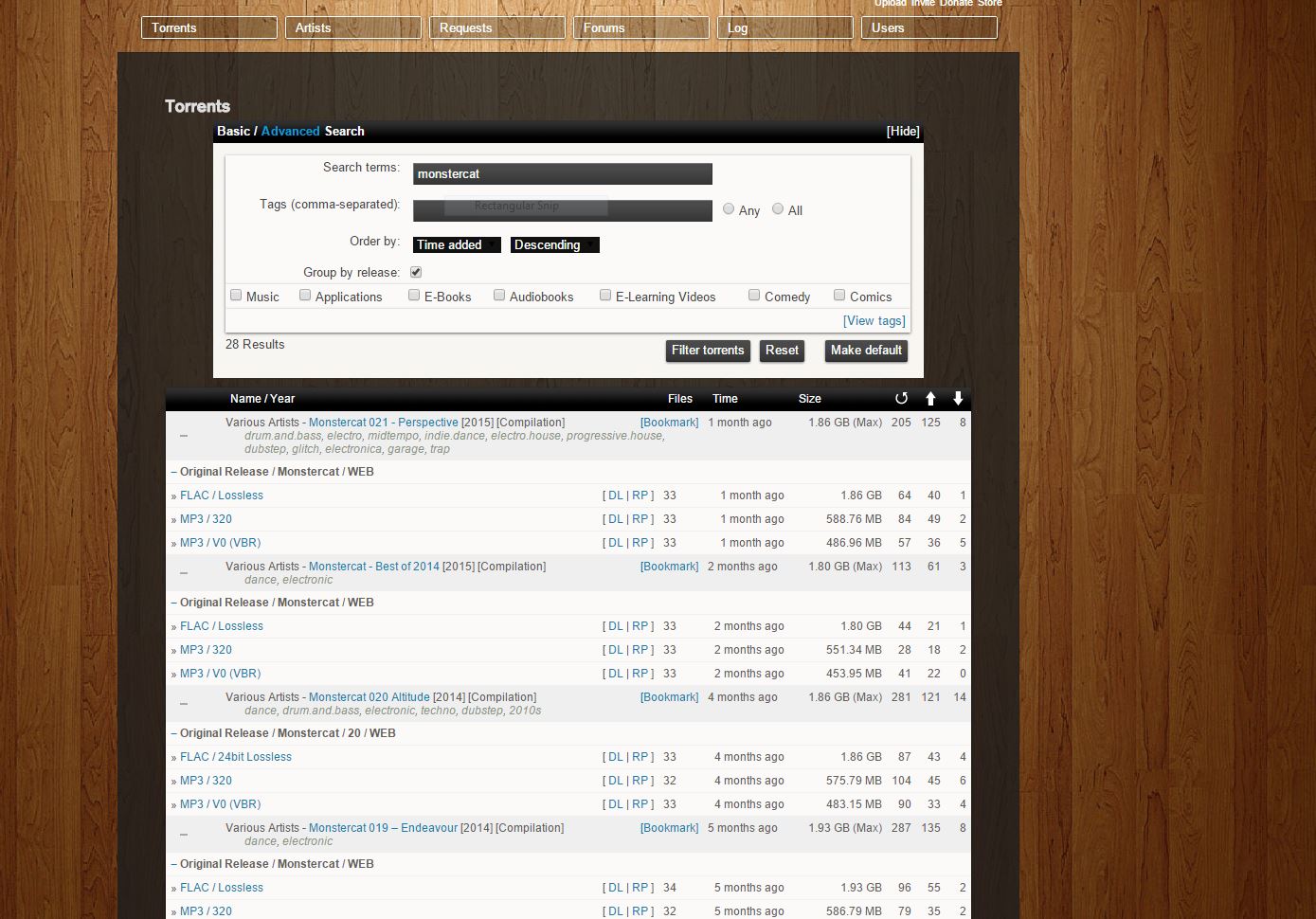This screenshot has height=919, width=1316.
Task: Check the Applications category box
Action: click(x=305, y=295)
